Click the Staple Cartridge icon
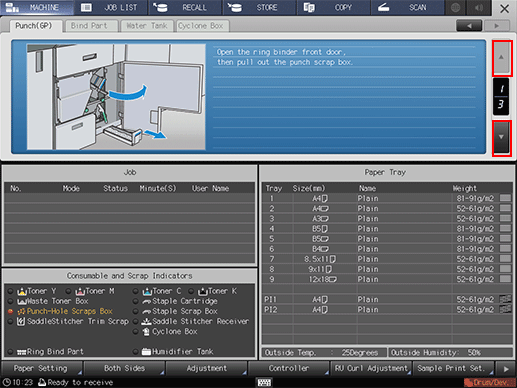517x388 pixels. (147, 302)
